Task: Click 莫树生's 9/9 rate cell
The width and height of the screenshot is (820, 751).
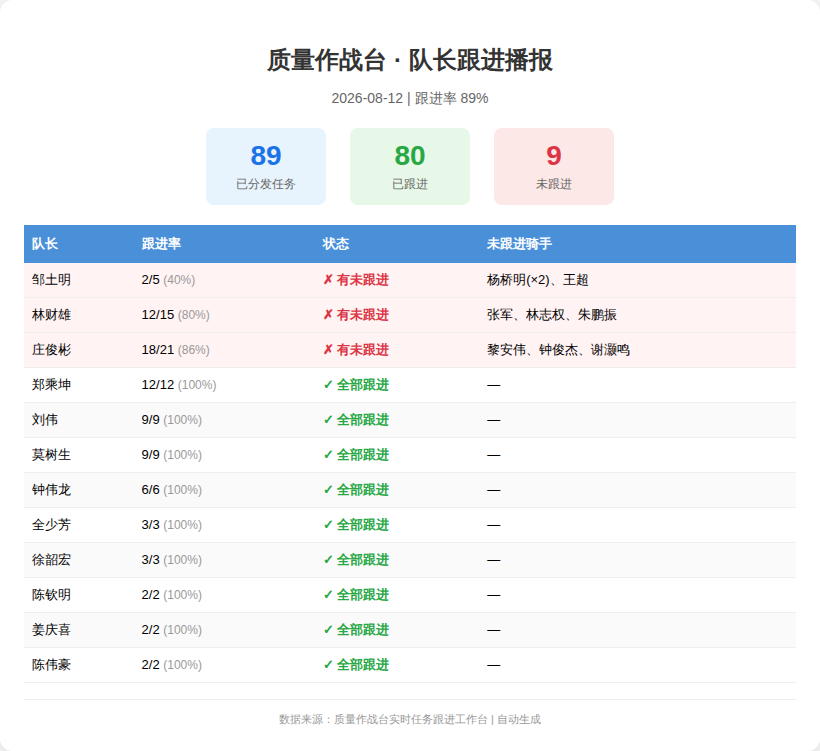Action: tap(172, 455)
